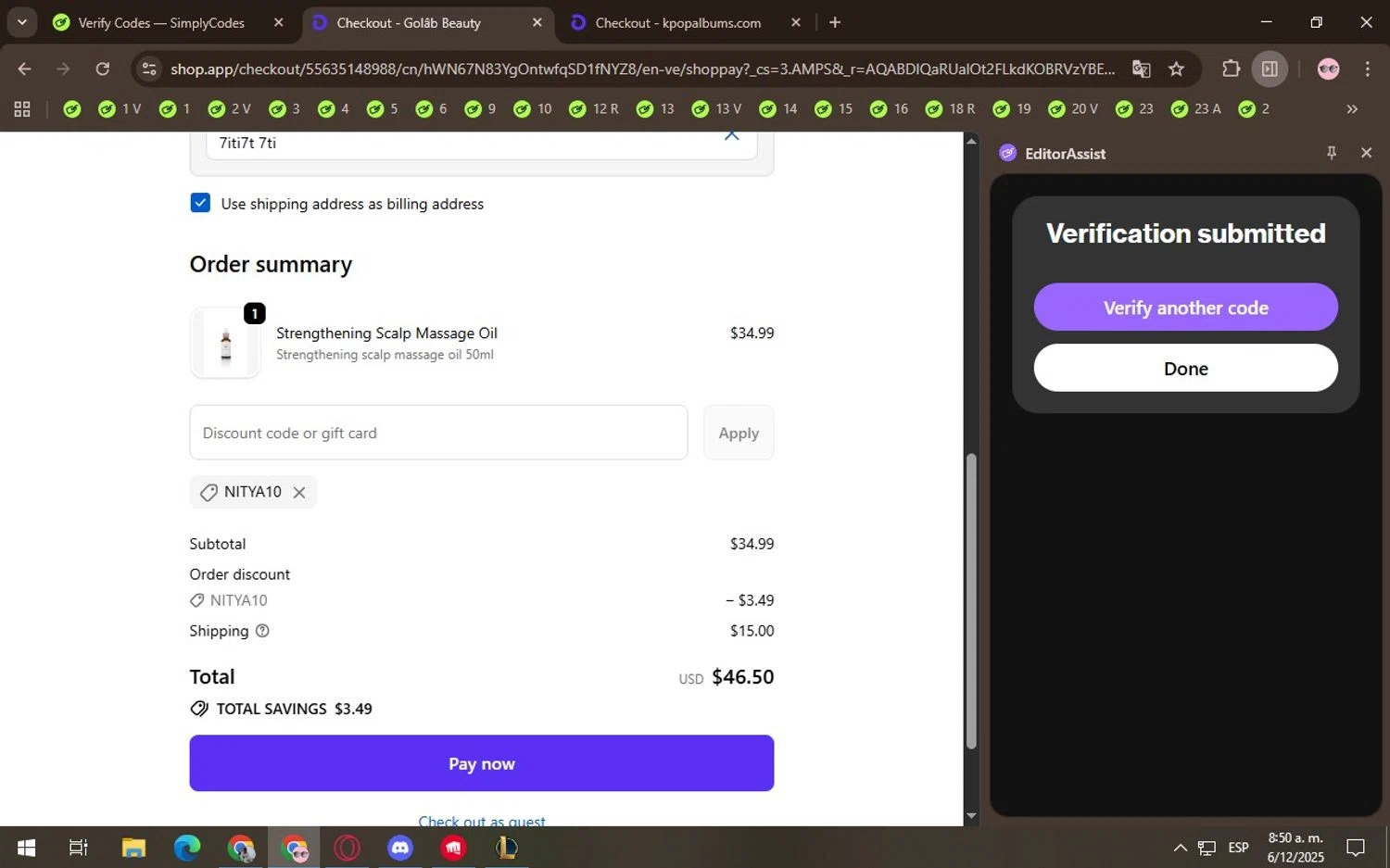
Task: Switch to Verify Codes — SimplyCodes tab
Action: click(x=161, y=22)
